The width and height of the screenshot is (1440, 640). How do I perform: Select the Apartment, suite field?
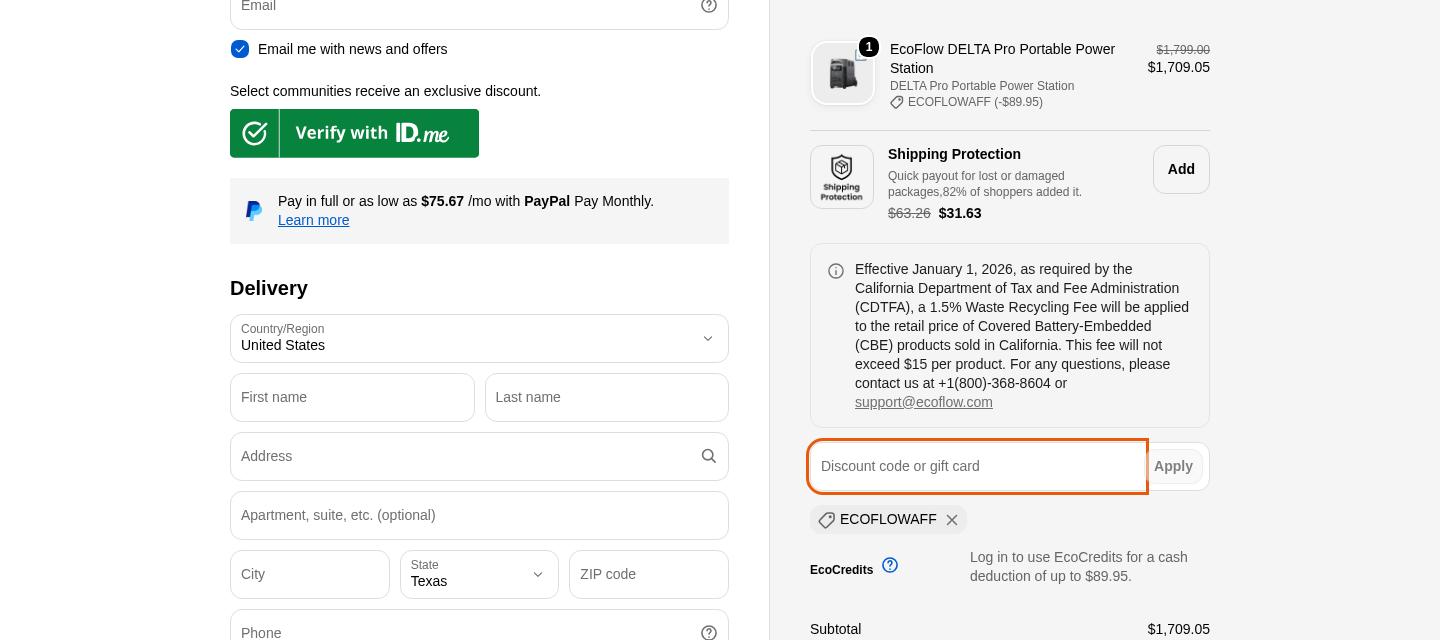tap(479, 516)
